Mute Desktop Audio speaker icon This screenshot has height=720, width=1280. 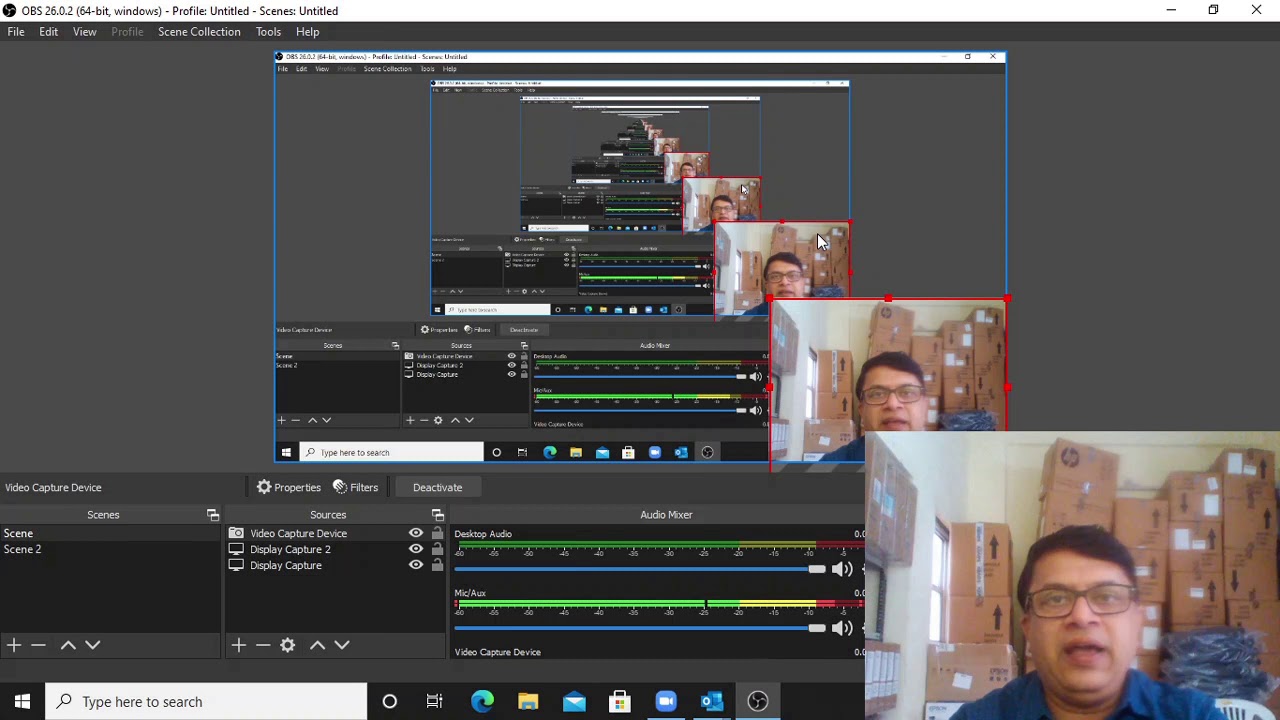point(842,569)
